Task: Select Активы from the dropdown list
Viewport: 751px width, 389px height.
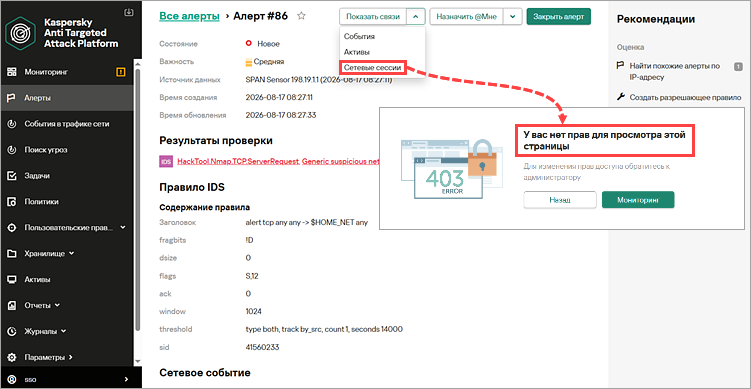Action: point(357,52)
